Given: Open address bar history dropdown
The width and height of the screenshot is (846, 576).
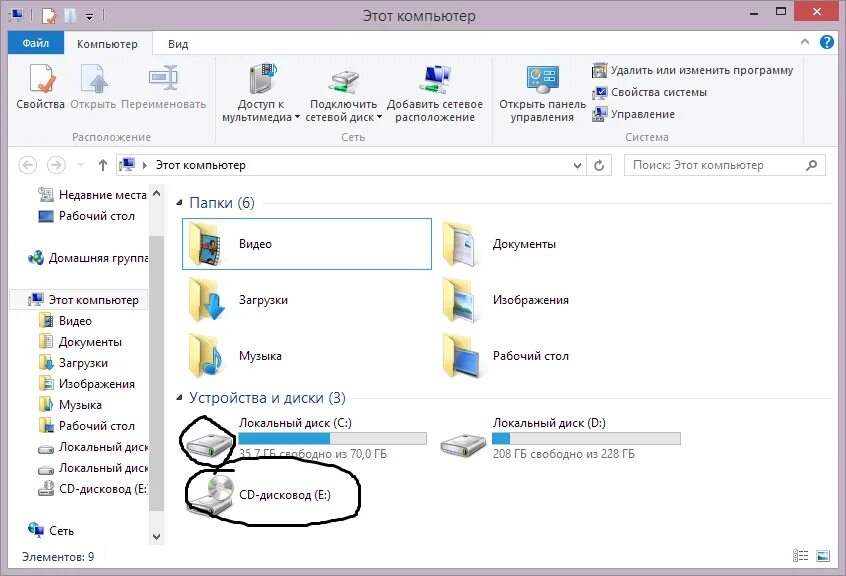Looking at the screenshot, I should (577, 166).
